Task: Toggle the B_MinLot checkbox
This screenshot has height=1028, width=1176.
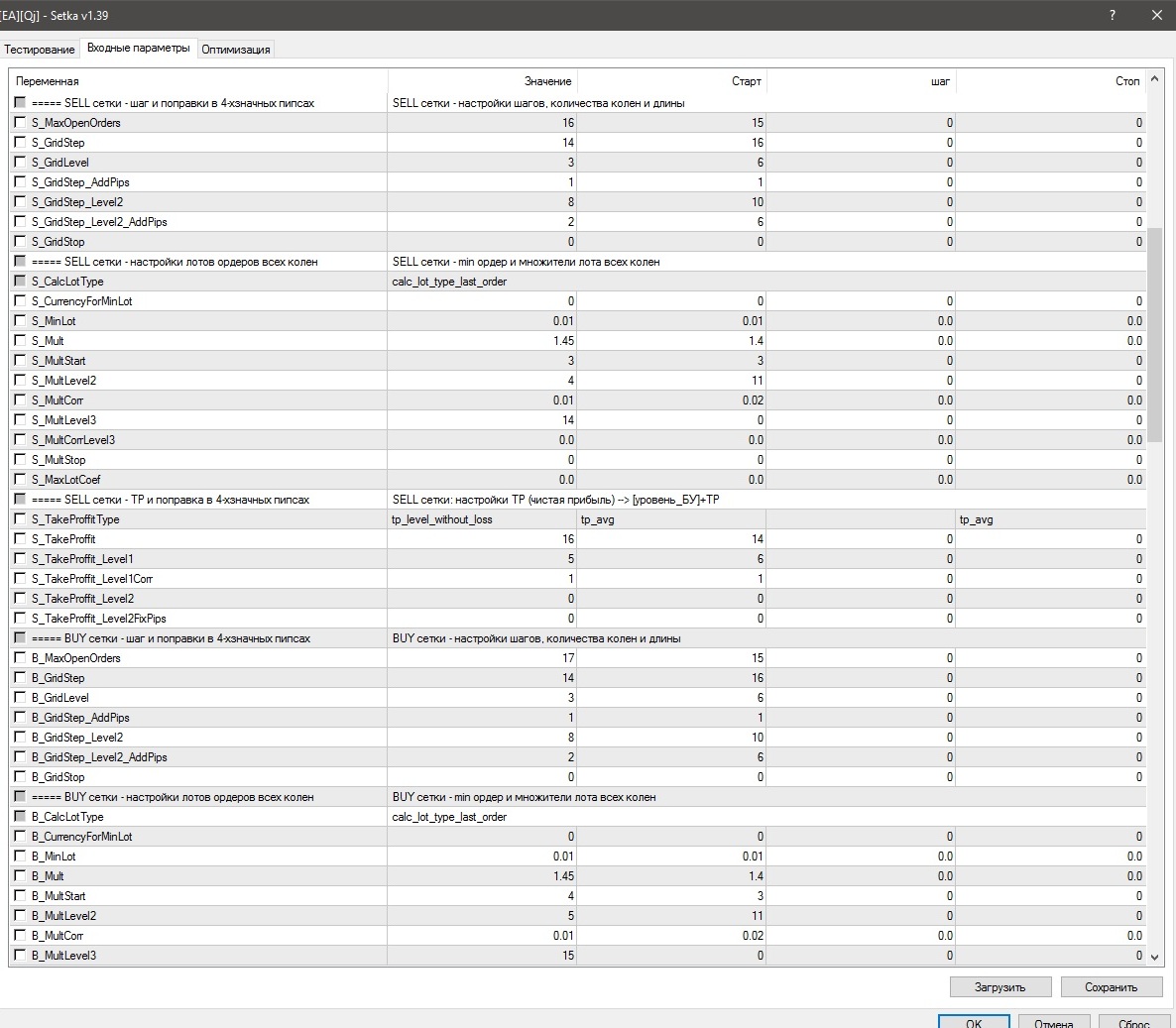Action: click(x=20, y=856)
